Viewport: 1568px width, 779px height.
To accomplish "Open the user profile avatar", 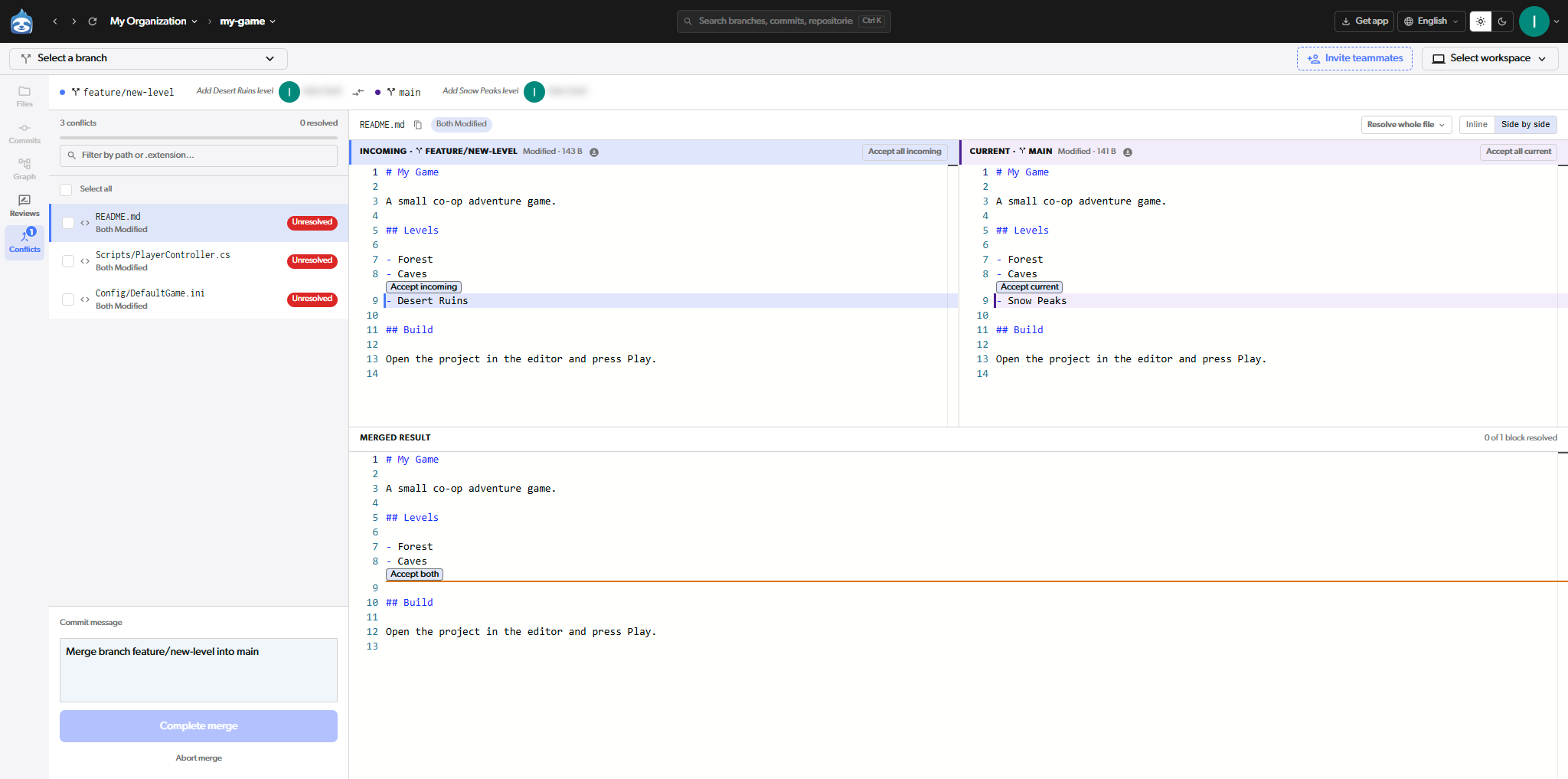I will click(x=1534, y=21).
